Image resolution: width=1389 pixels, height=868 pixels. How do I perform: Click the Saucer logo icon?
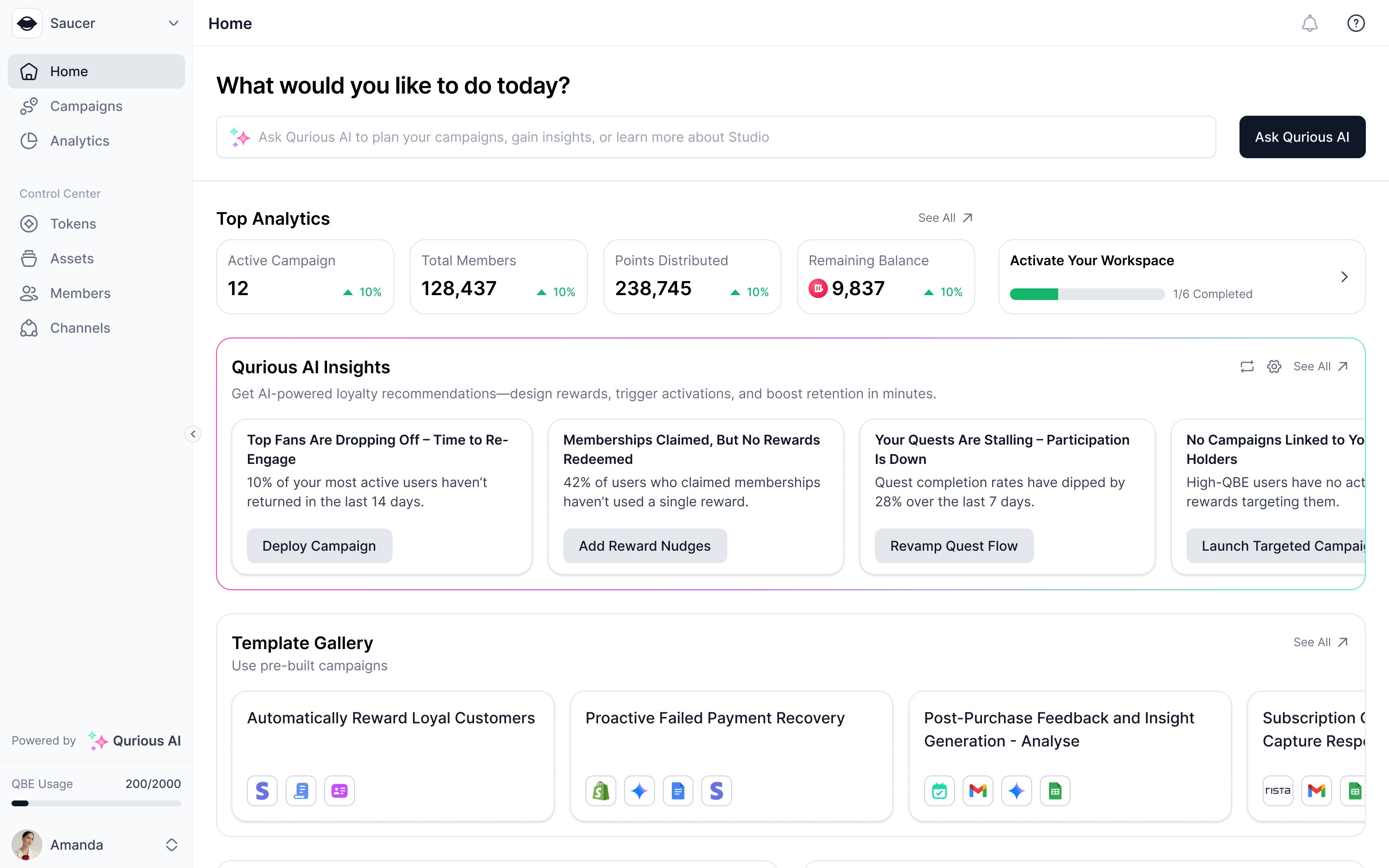(27, 23)
